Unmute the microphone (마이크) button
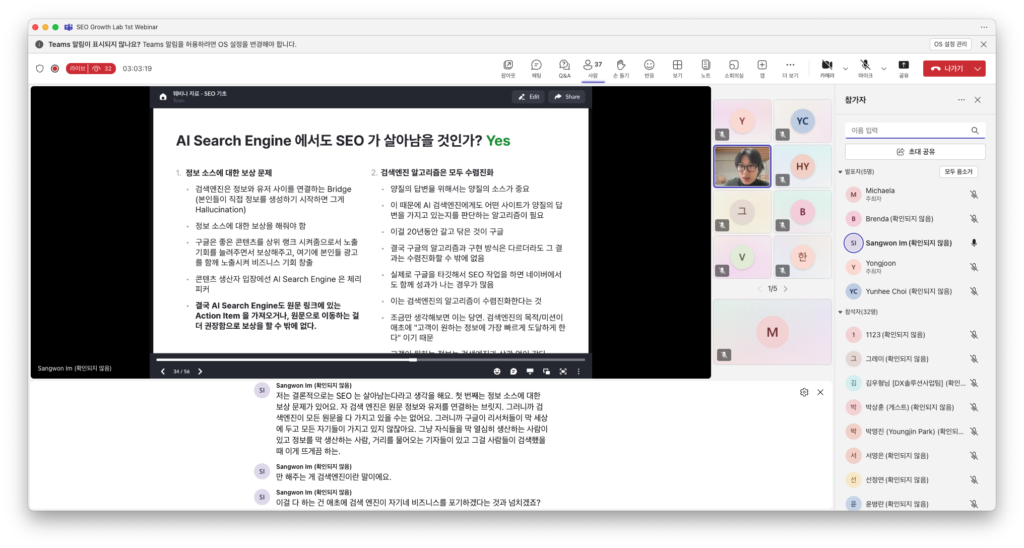The width and height of the screenshot is (1024, 548). [x=865, y=69]
